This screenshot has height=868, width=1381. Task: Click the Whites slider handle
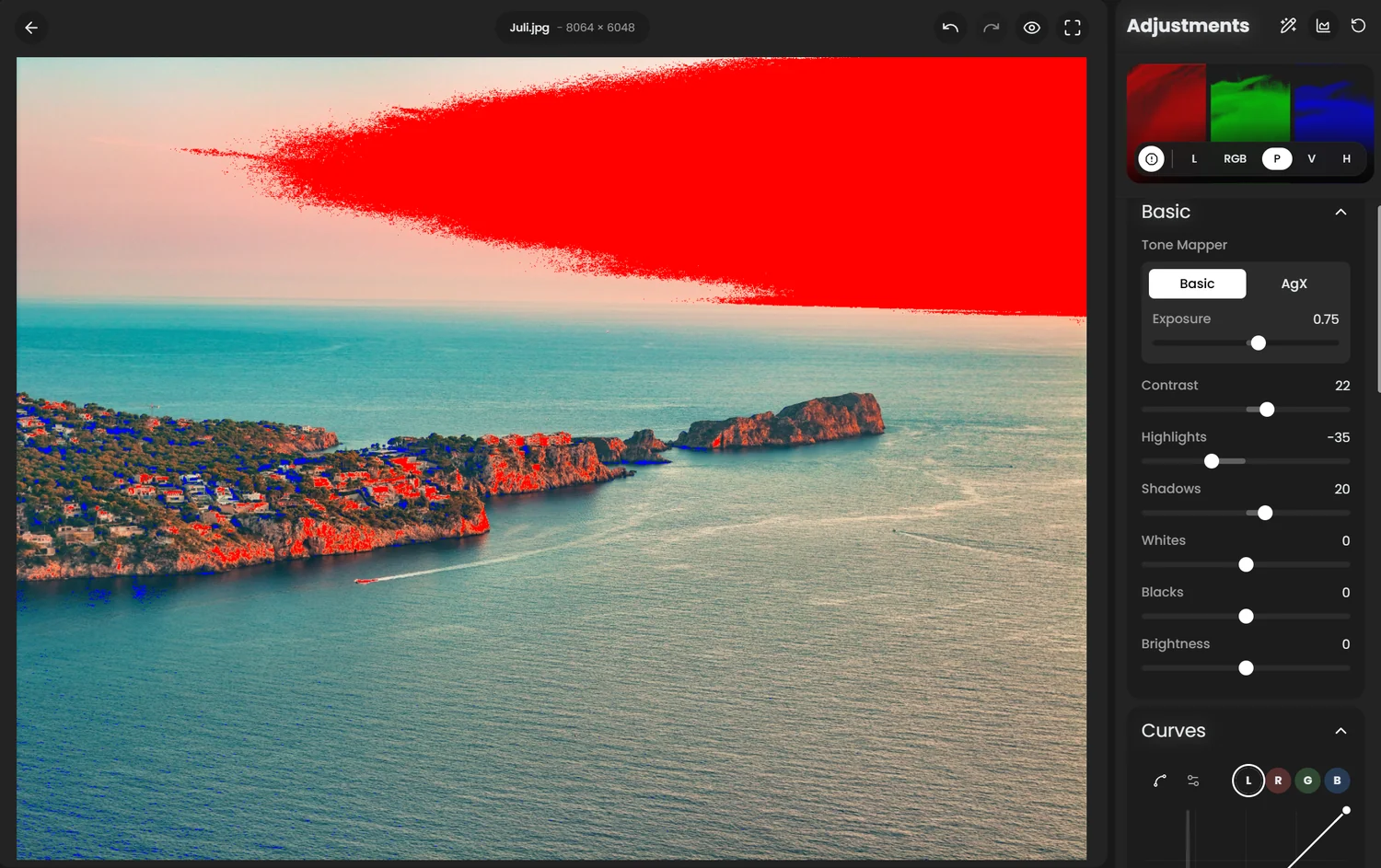click(x=1246, y=564)
